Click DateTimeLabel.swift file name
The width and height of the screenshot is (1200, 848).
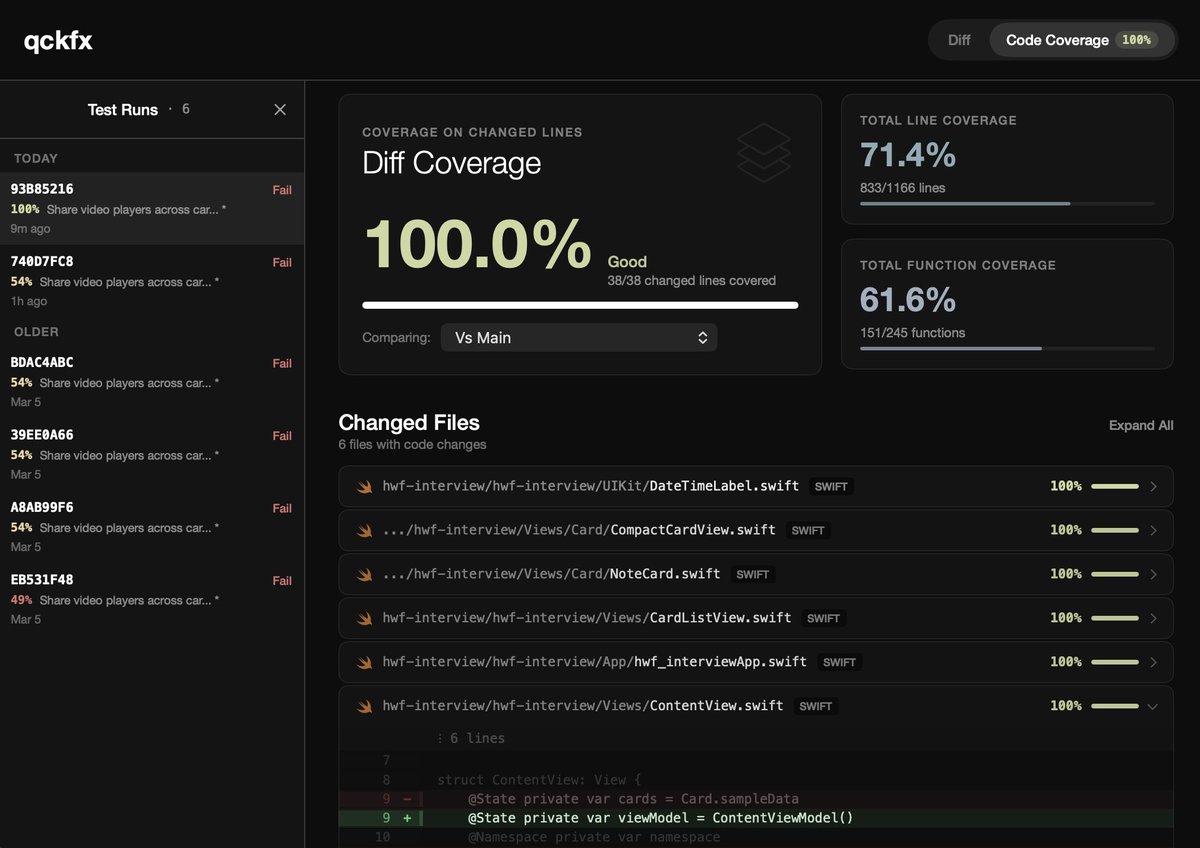pyautogui.click(x=724, y=486)
